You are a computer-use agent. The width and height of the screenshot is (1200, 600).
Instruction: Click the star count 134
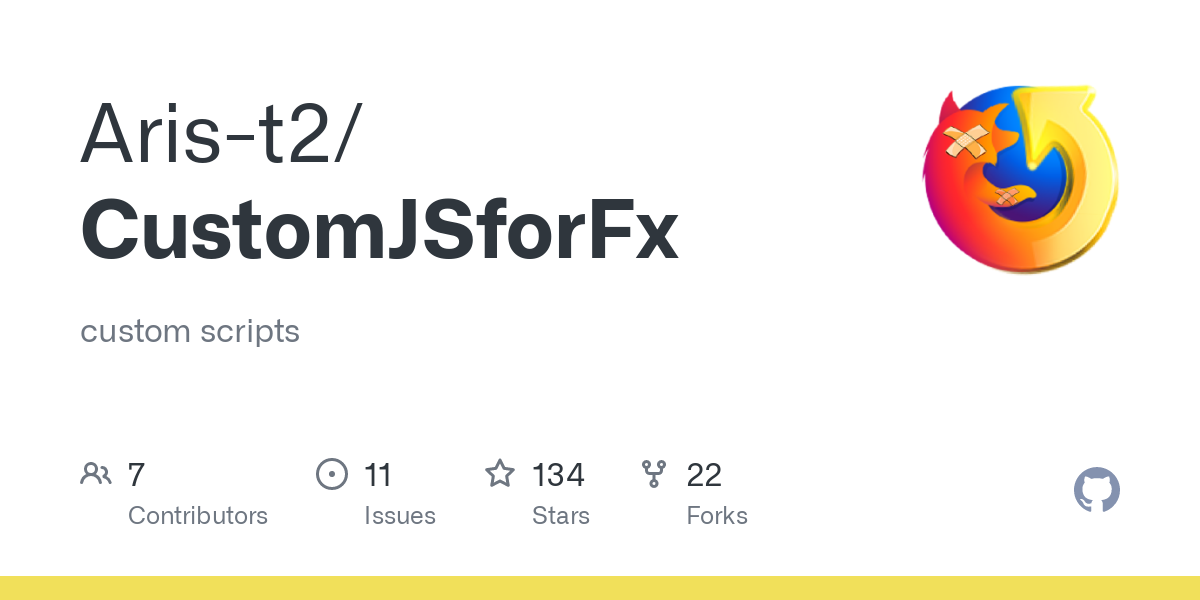558,475
